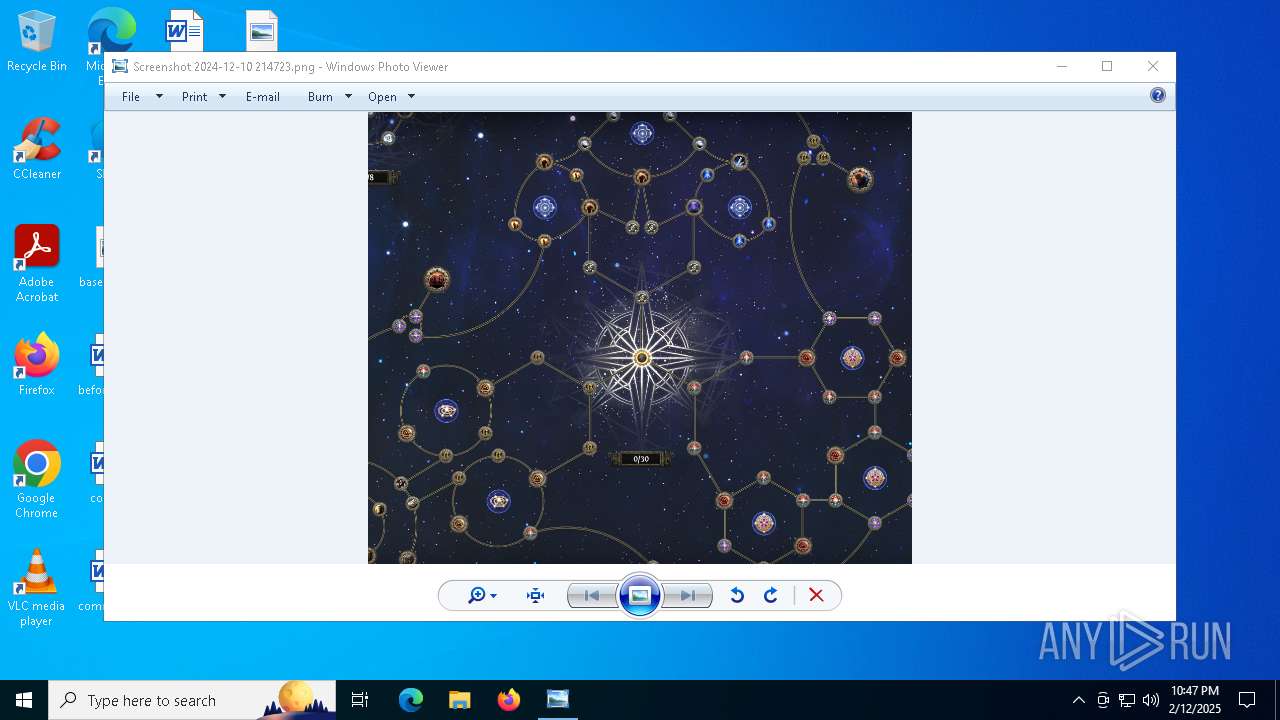Select the Google Chrome desktop shortcut

click(37, 480)
